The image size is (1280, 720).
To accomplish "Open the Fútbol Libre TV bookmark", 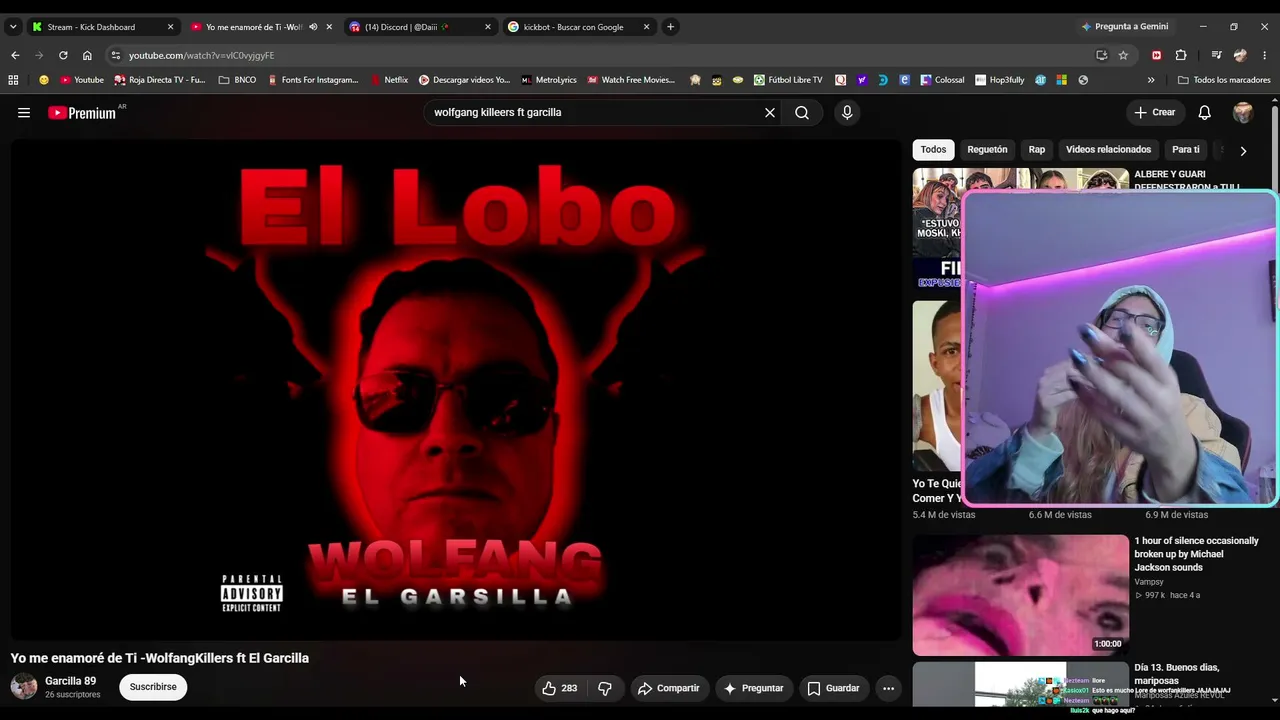I will pyautogui.click(x=788, y=80).
